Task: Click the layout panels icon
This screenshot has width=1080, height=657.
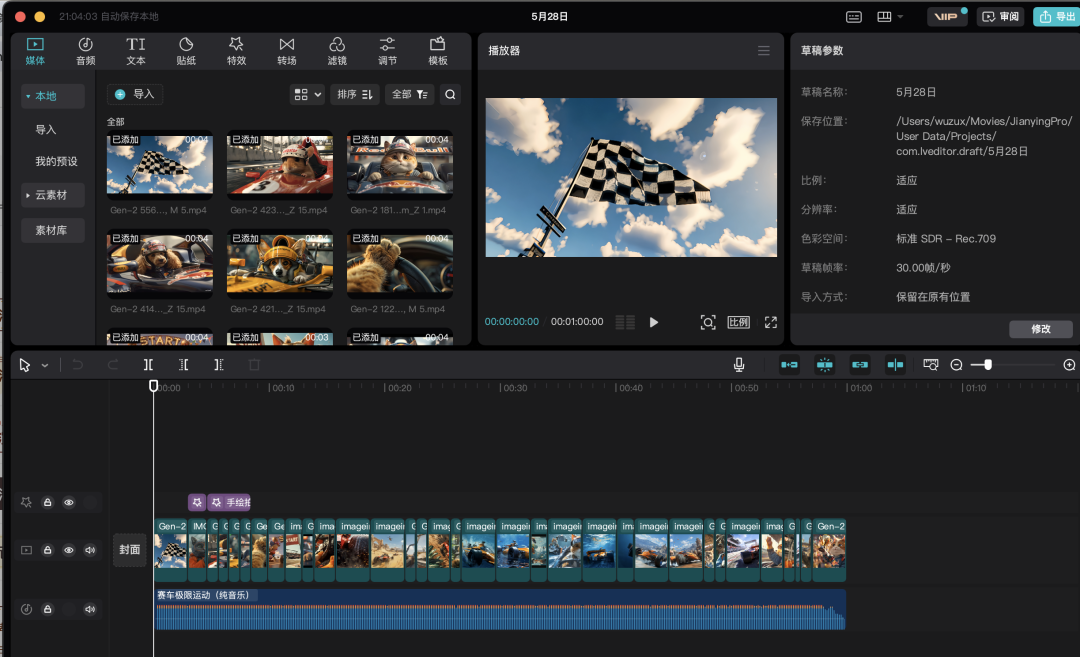Action: click(x=884, y=17)
